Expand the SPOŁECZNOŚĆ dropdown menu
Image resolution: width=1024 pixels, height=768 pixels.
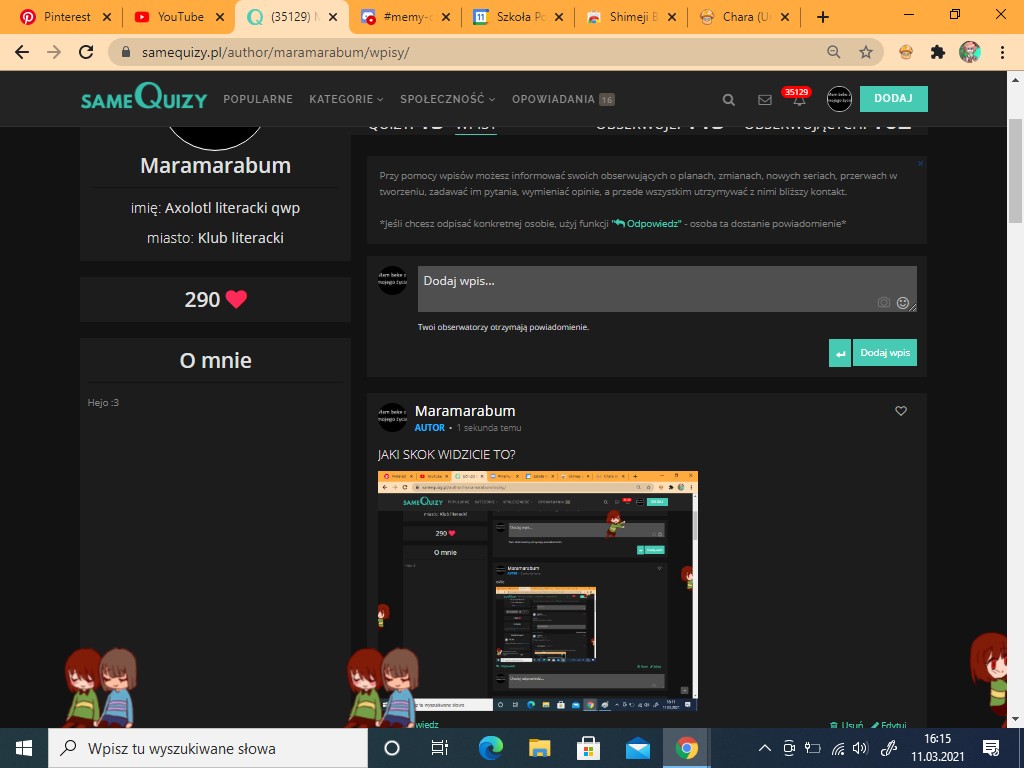[x=447, y=99]
